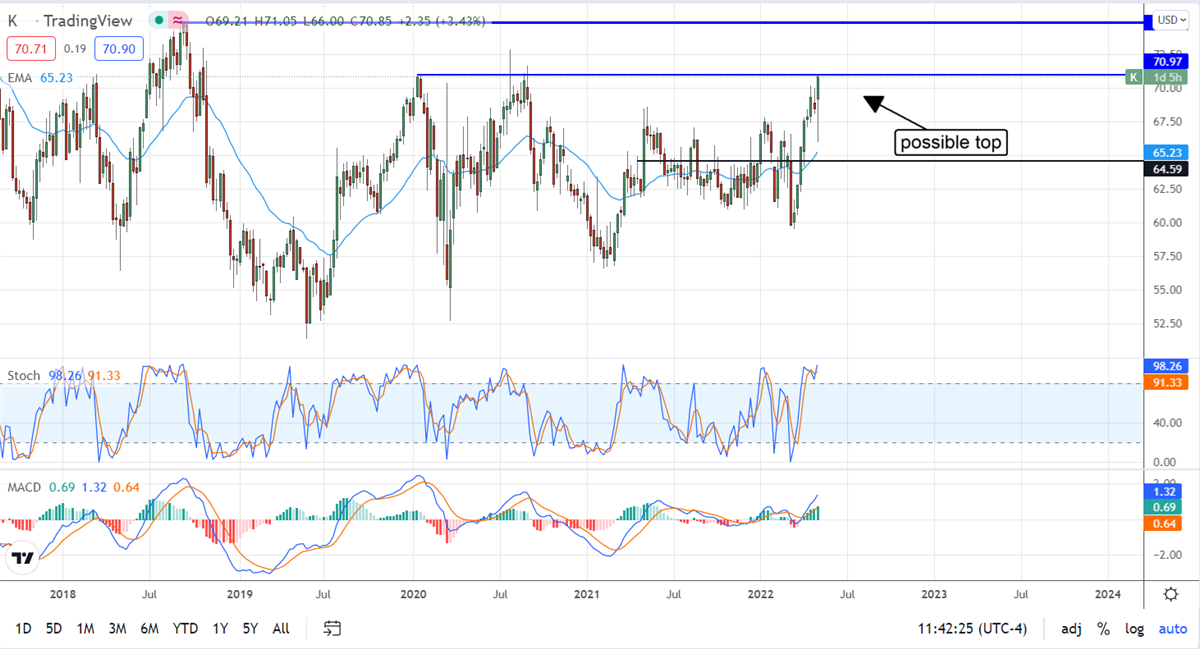Select the YTD time range
Screen dimensions: 1200x649
tap(184, 629)
